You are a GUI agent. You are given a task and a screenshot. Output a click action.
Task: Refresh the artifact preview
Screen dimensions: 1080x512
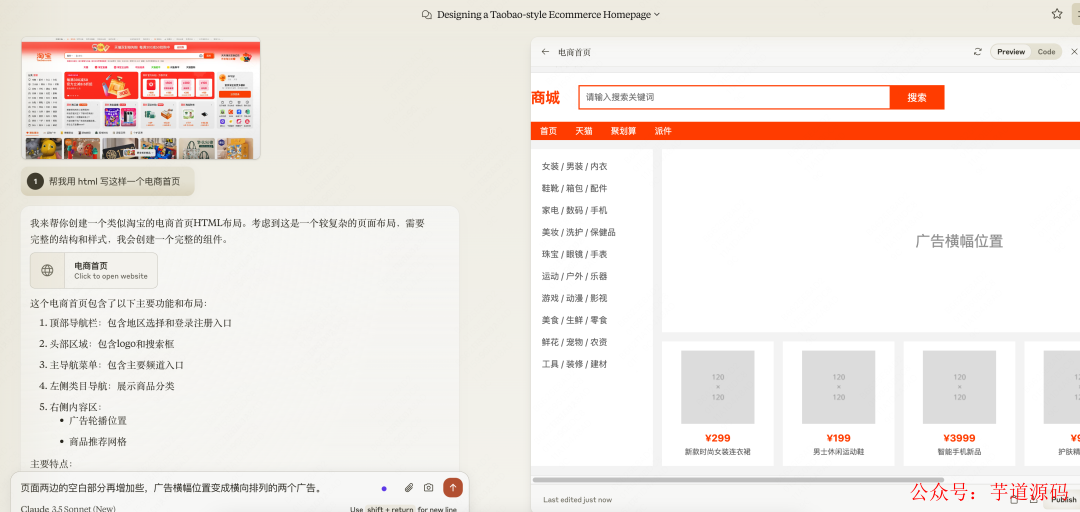[x=977, y=52]
